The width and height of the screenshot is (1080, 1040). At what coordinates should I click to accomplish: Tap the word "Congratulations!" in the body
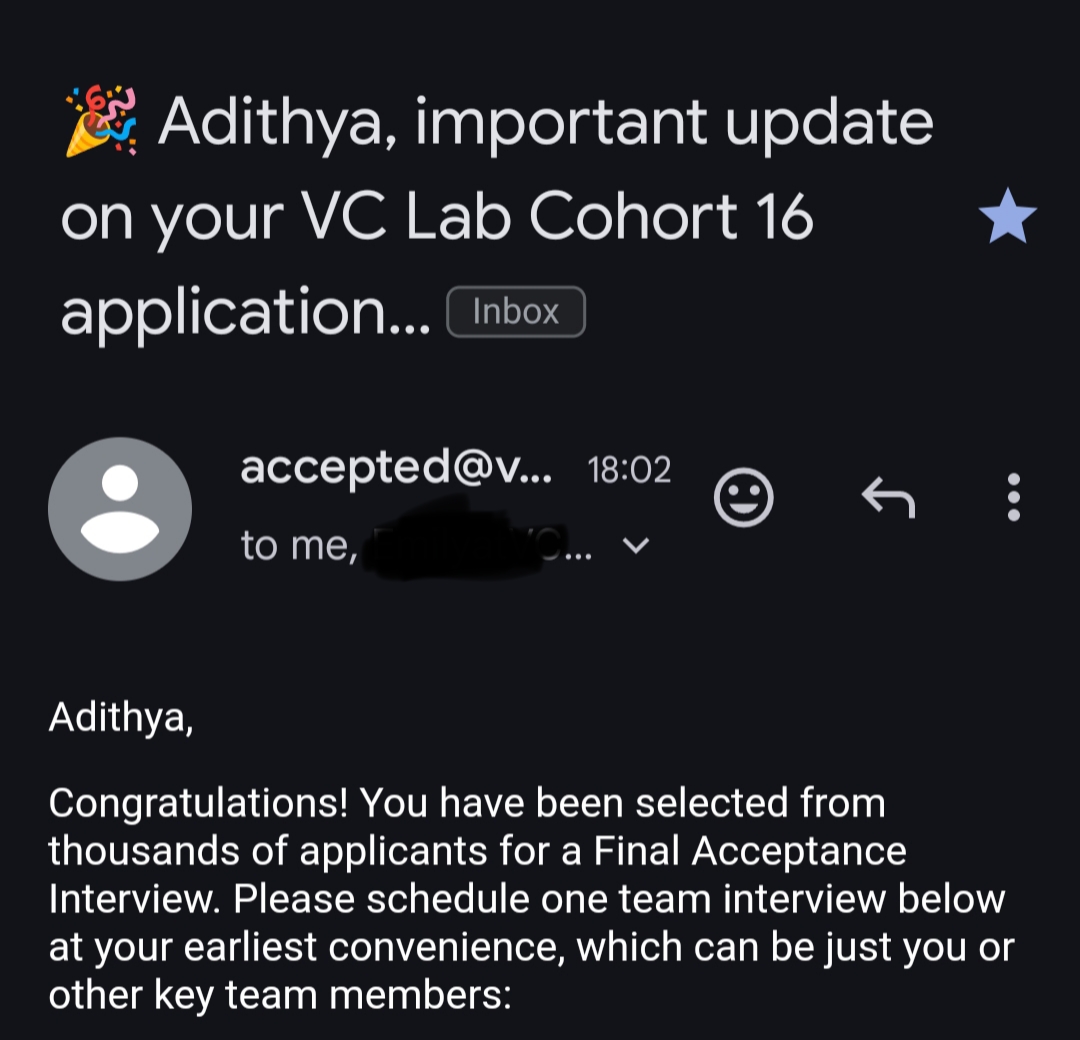199,803
